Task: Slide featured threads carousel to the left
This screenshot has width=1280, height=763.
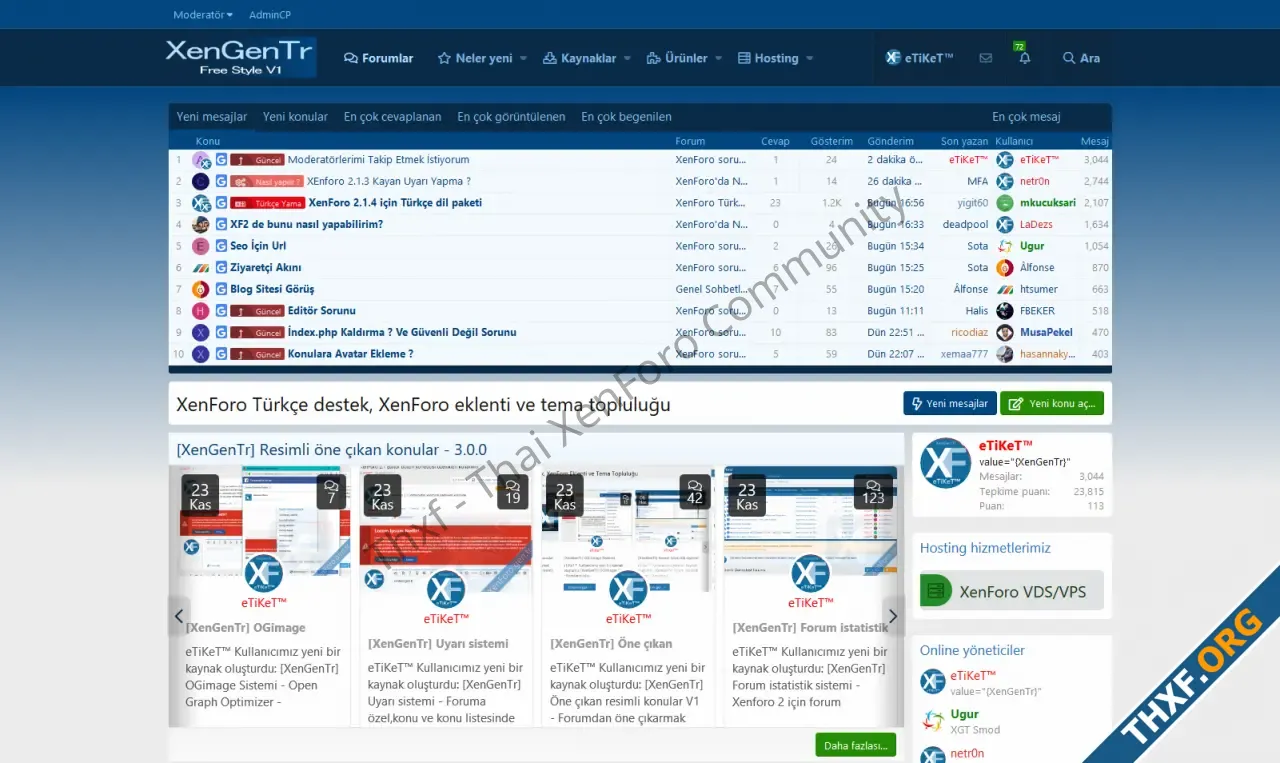Action: 179,617
